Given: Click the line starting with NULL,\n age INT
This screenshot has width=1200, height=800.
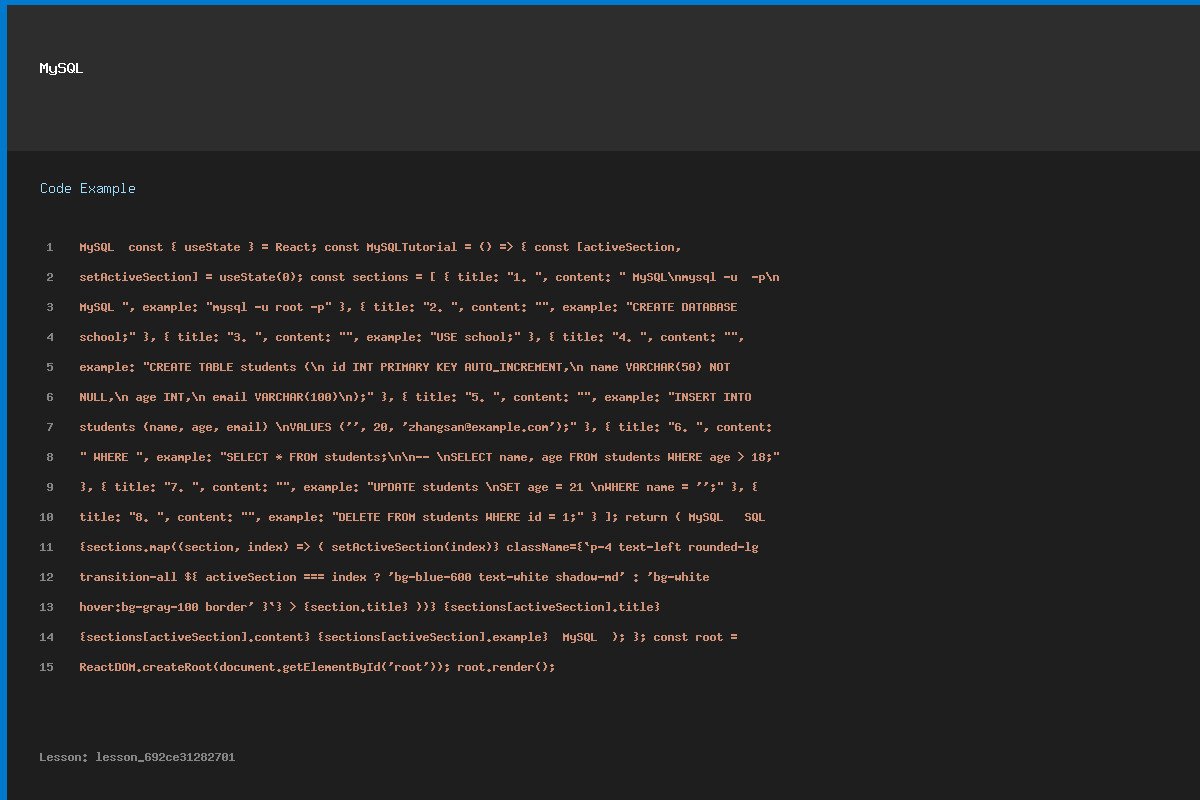Looking at the screenshot, I should point(415,397).
